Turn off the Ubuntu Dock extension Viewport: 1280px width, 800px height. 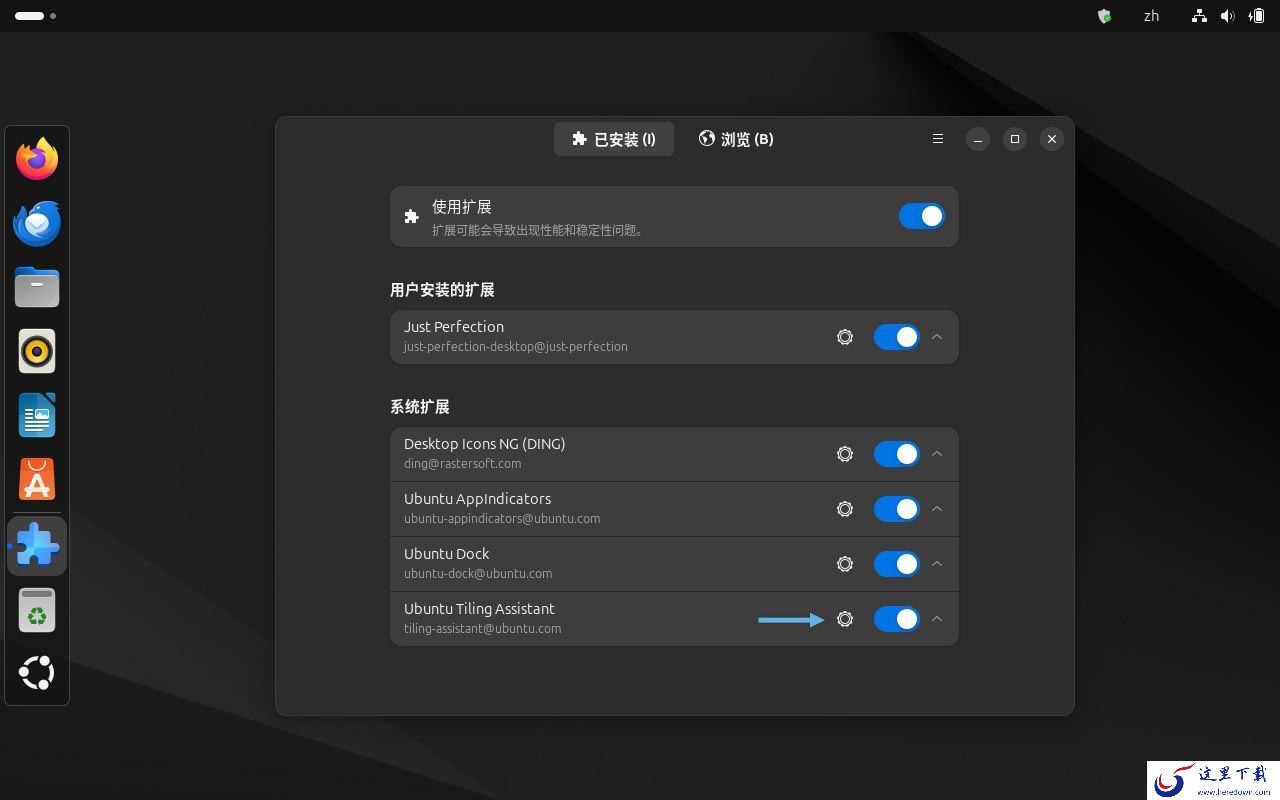[x=896, y=564]
